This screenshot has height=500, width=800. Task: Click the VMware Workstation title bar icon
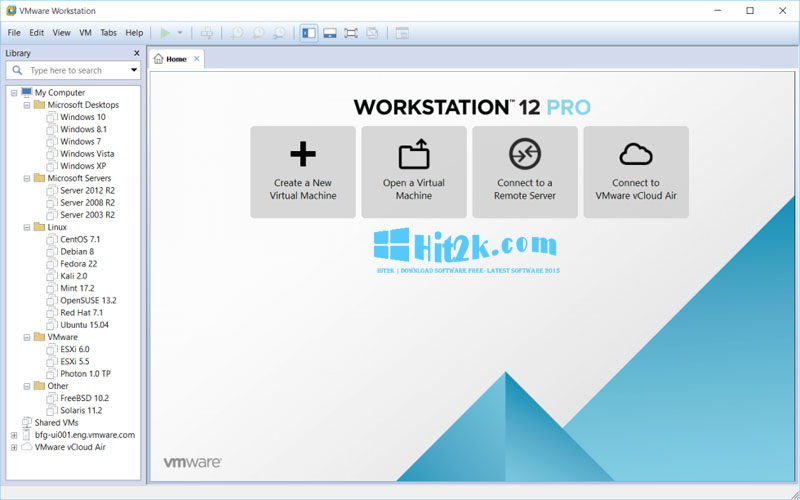(11, 10)
